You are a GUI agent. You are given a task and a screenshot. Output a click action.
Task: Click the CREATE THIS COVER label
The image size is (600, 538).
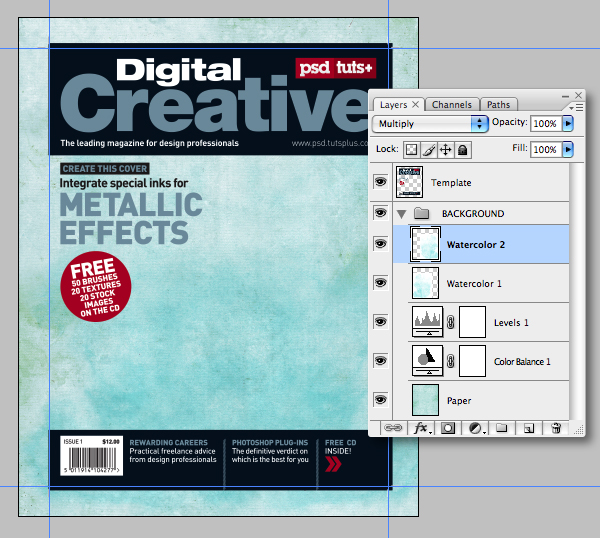coord(104,169)
